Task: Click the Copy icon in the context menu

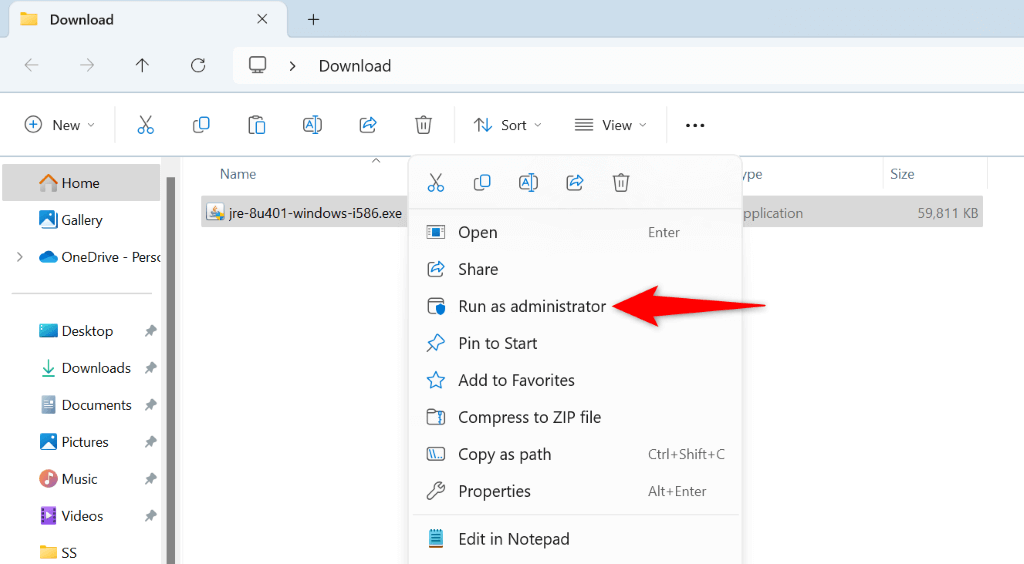Action: click(482, 182)
